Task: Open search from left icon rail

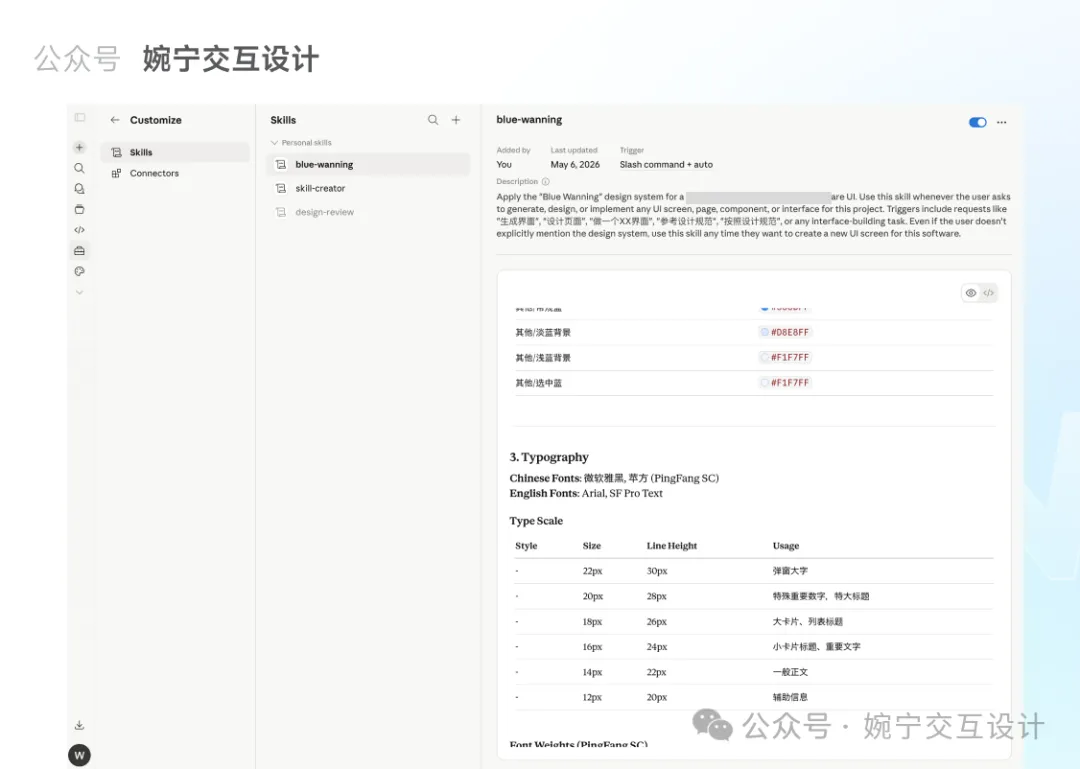Action: pyautogui.click(x=79, y=168)
